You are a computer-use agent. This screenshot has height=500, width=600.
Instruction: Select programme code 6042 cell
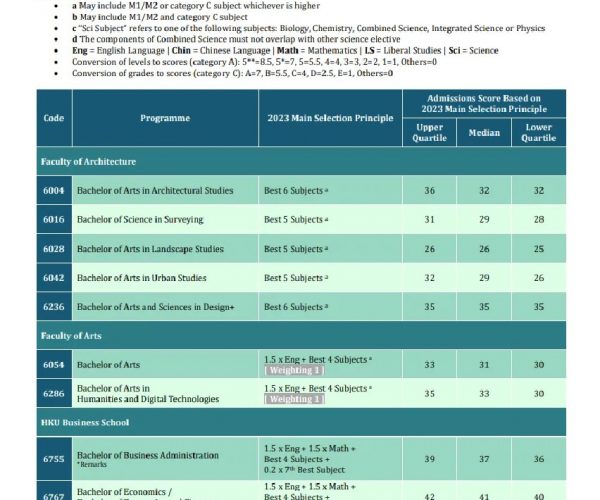click(54, 278)
